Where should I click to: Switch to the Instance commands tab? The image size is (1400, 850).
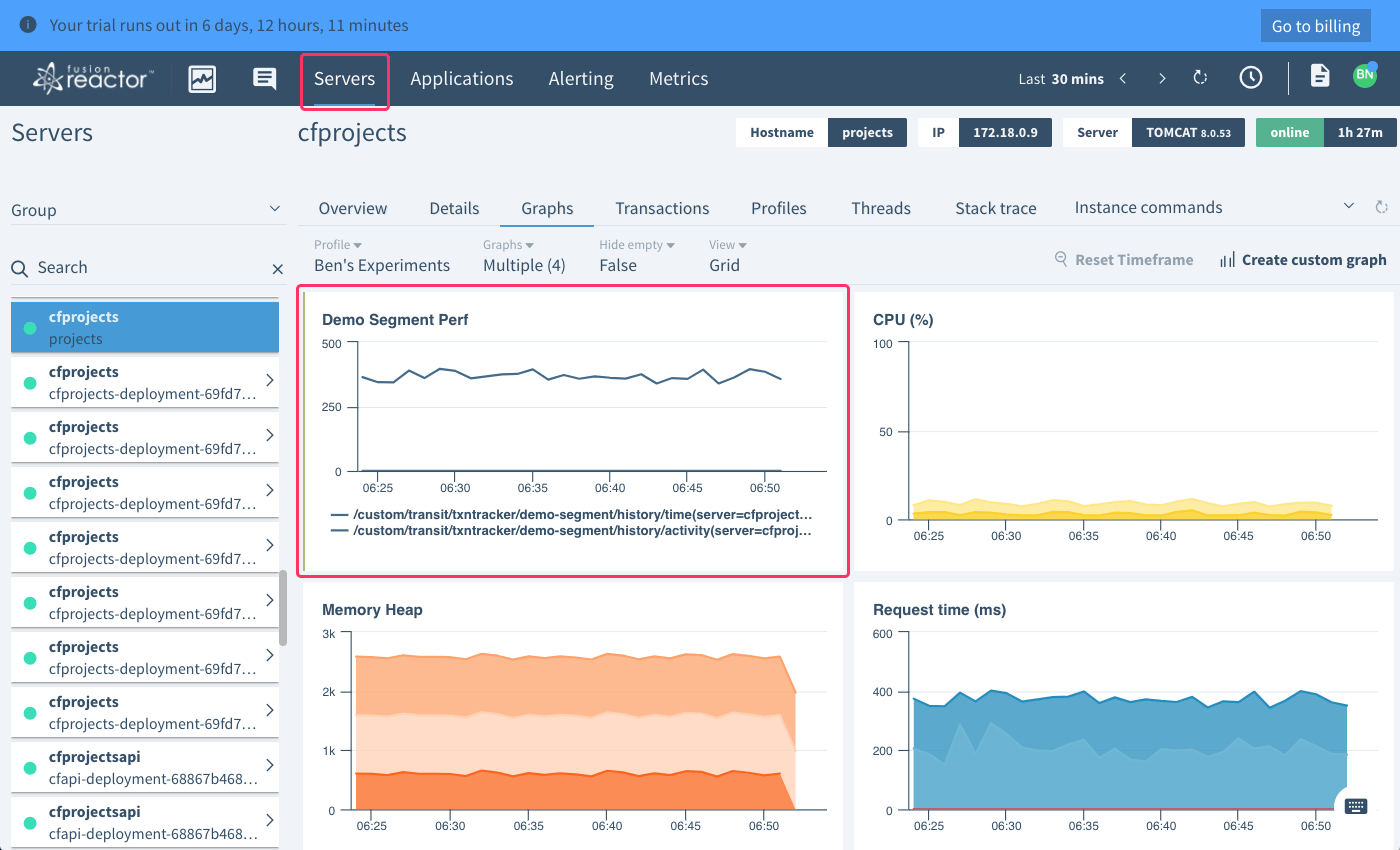1149,207
